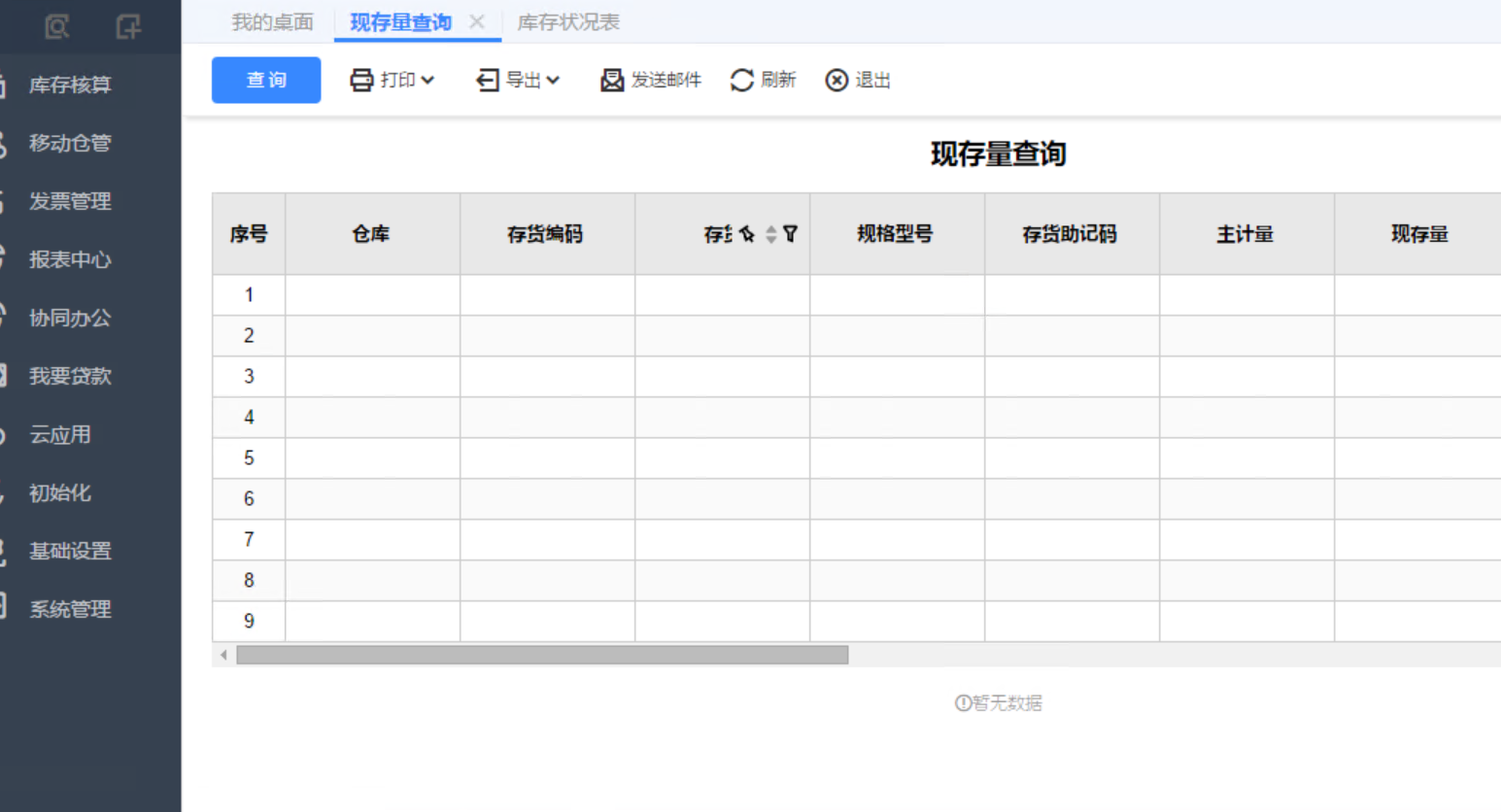This screenshot has width=1501, height=812.
Task: Click the 序号 column header
Action: pyautogui.click(x=249, y=234)
